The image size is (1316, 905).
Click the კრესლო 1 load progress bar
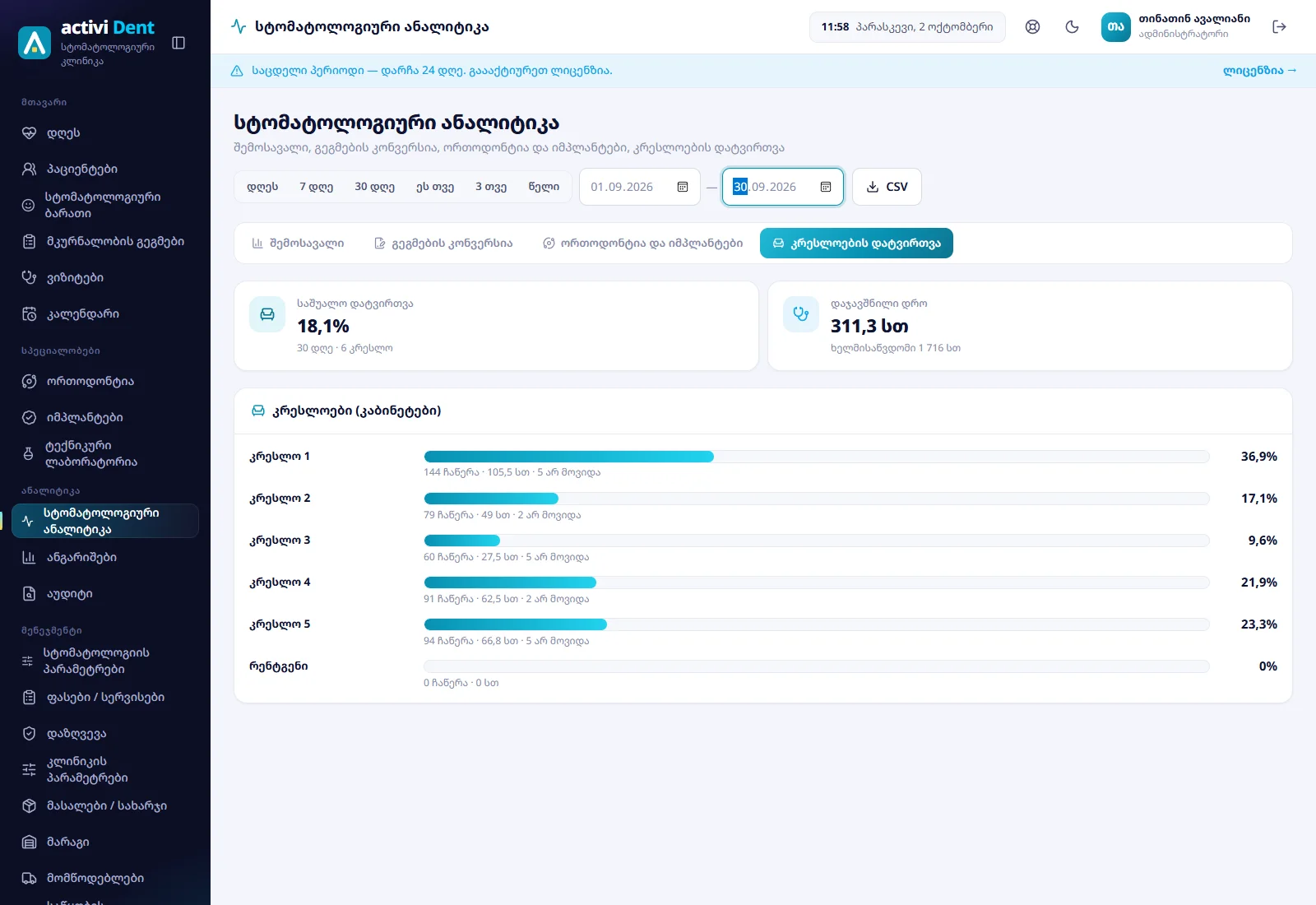click(x=817, y=457)
